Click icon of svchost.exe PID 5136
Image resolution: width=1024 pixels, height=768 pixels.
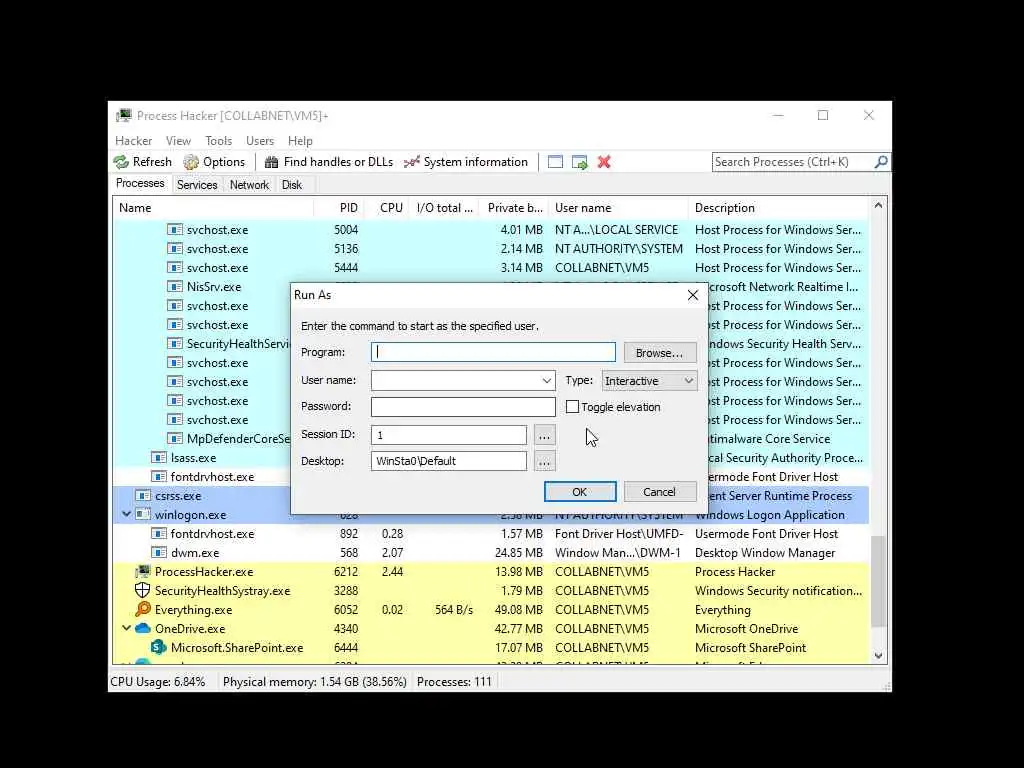(174, 249)
